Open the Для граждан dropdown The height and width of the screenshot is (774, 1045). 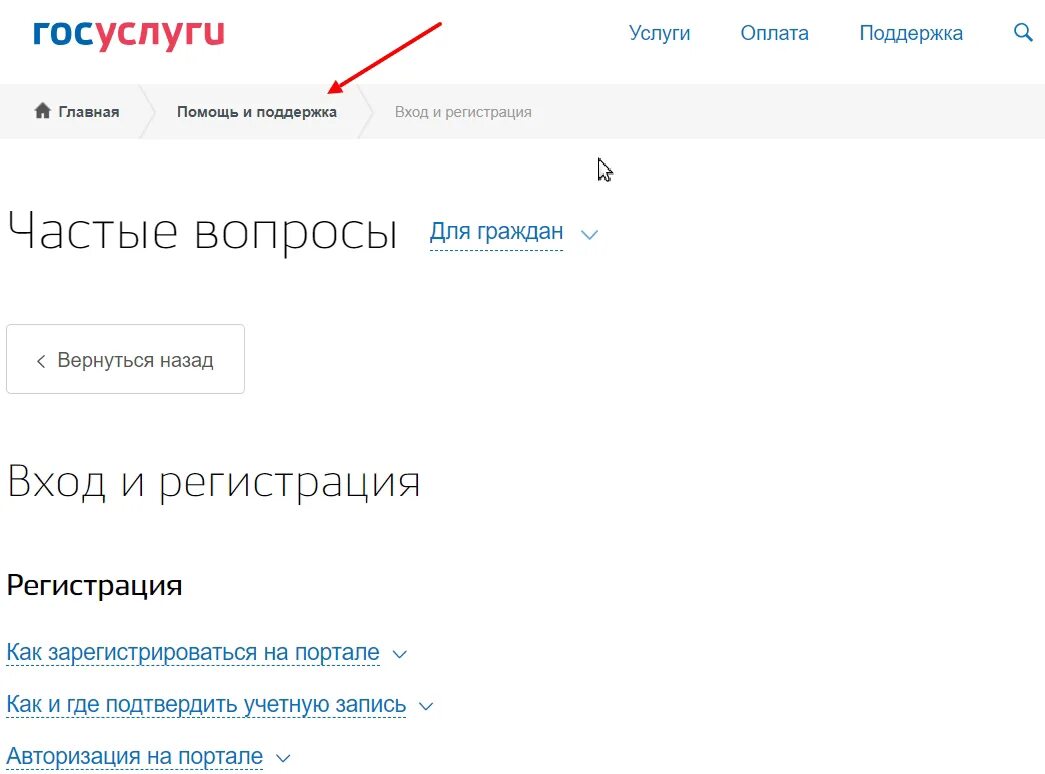pos(497,231)
